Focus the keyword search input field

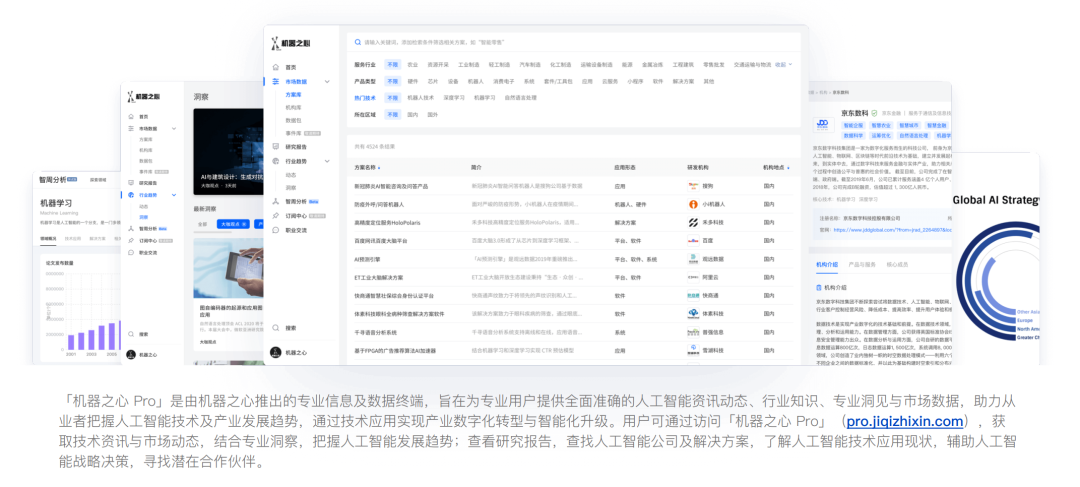[x=573, y=42]
